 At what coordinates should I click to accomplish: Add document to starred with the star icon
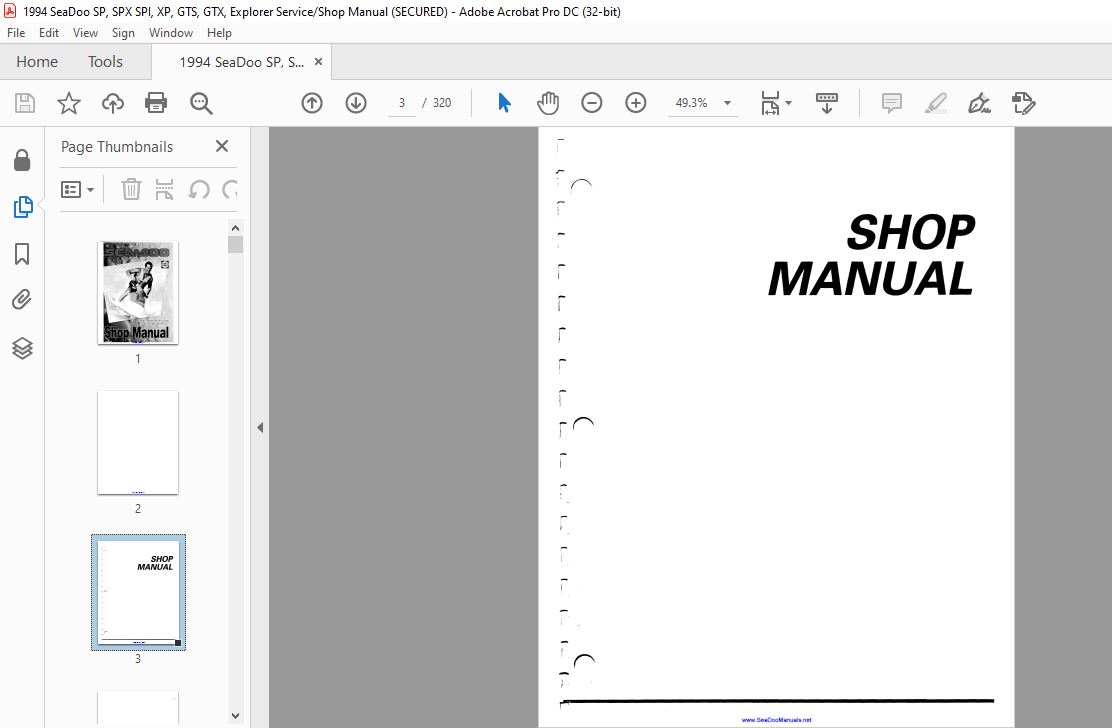tap(69, 103)
